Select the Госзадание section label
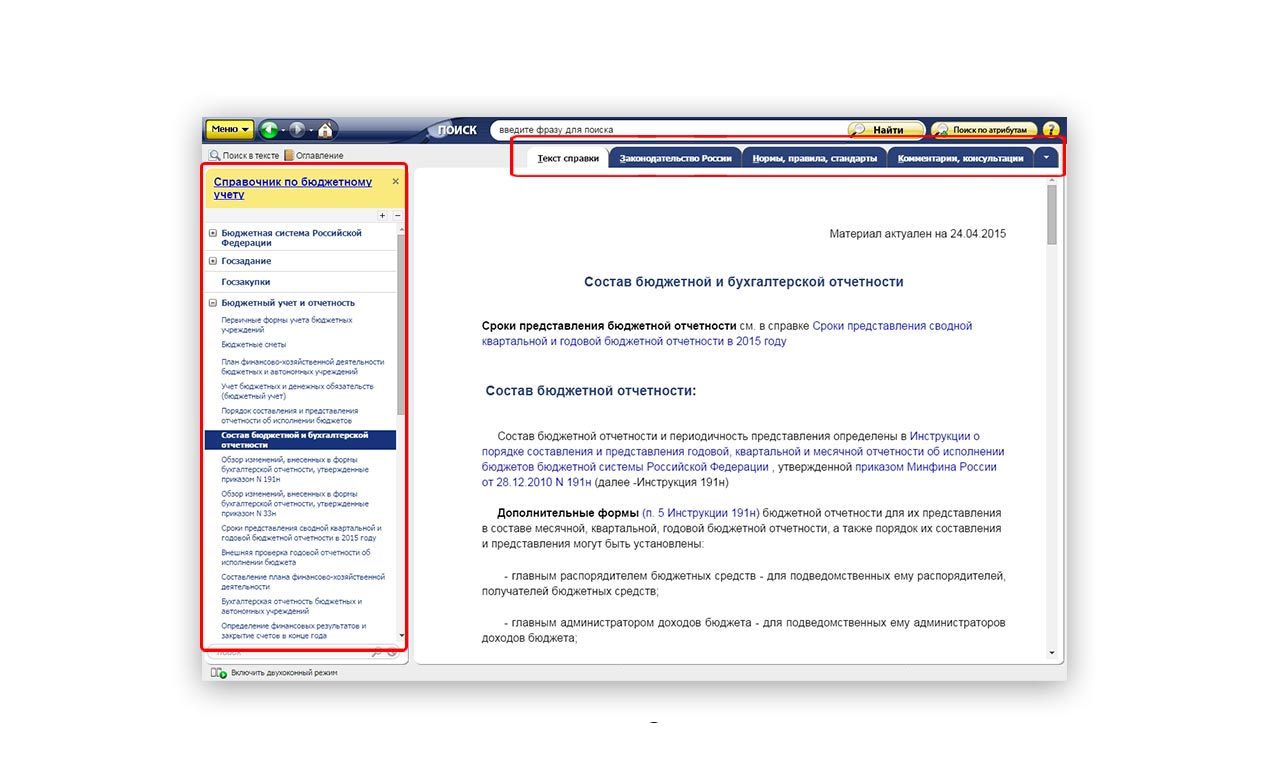 (x=246, y=261)
